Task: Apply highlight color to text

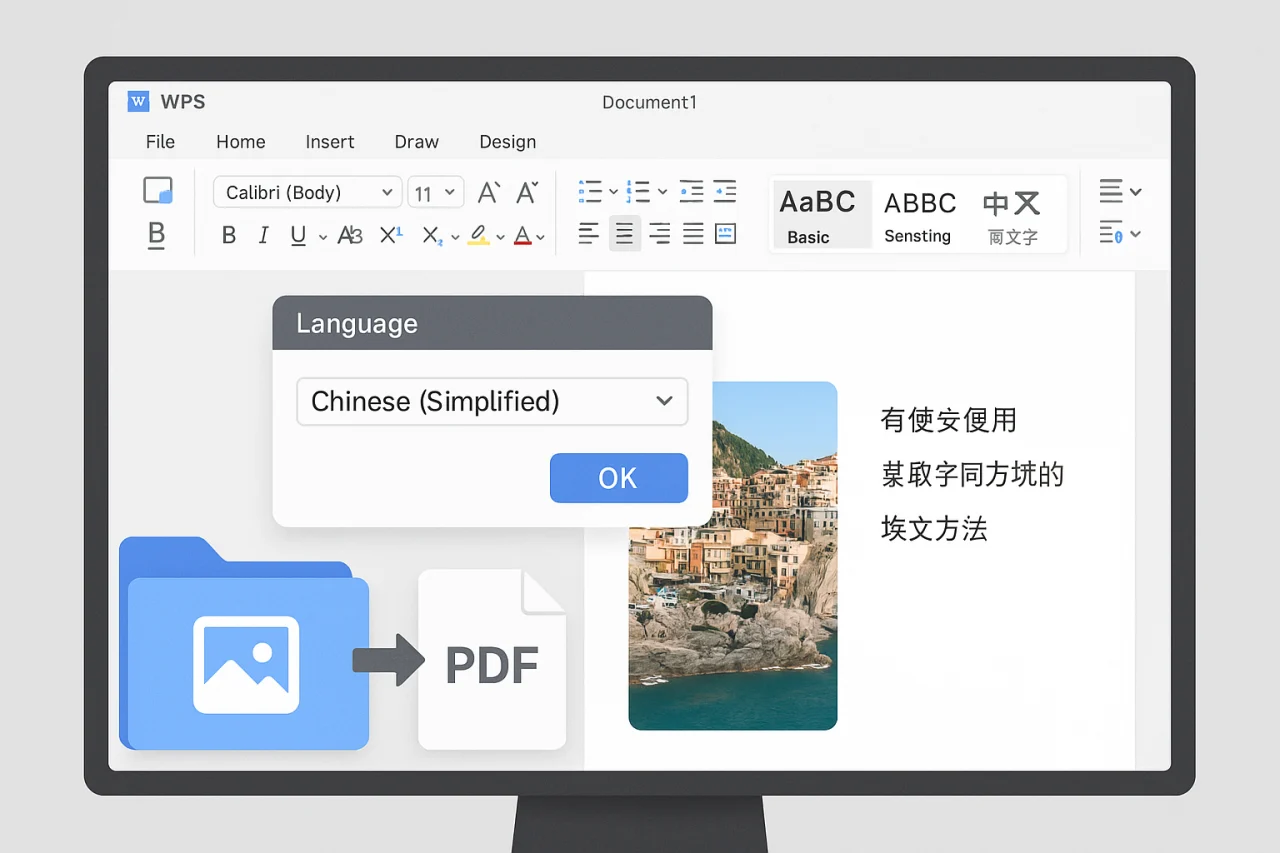Action: click(479, 234)
